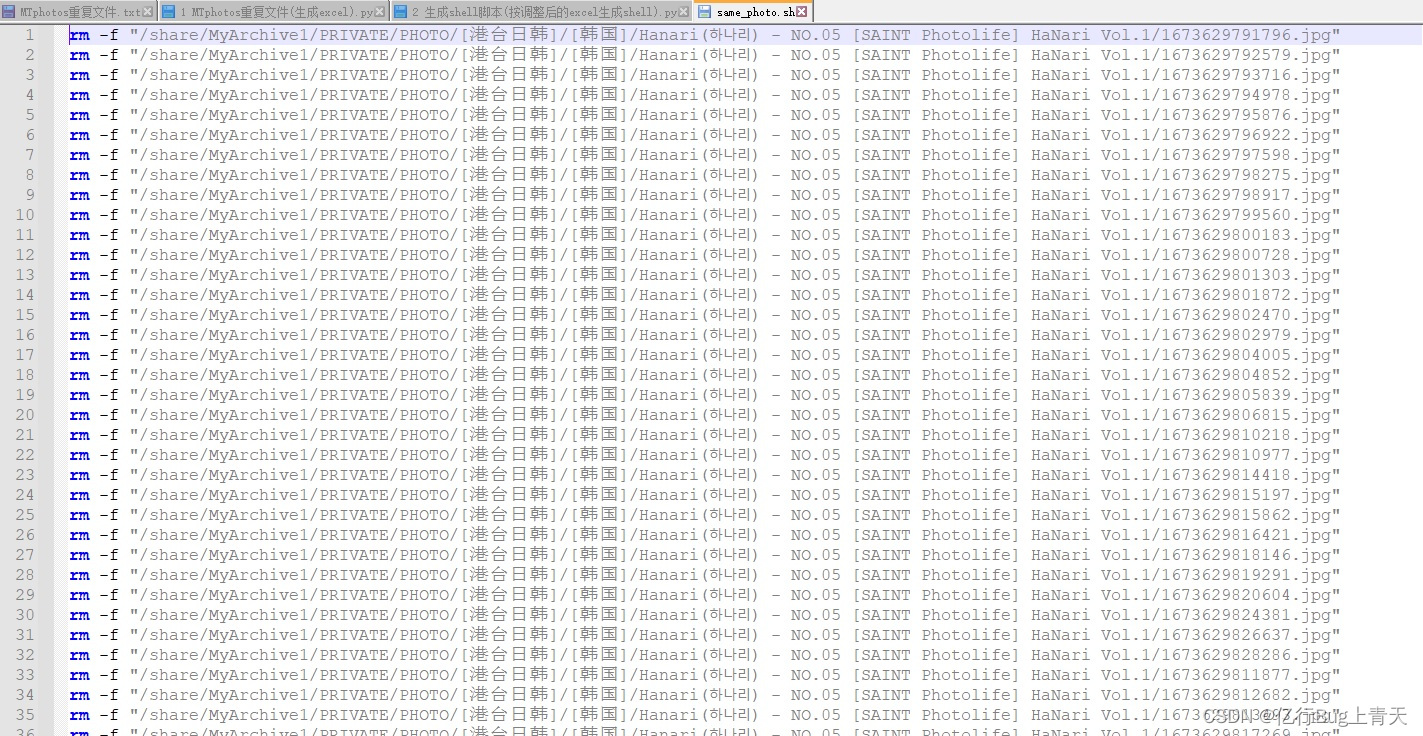Screen dimensions: 1423x736
Task: Click [韩国] folder name on line 18
Action: click(x=599, y=375)
